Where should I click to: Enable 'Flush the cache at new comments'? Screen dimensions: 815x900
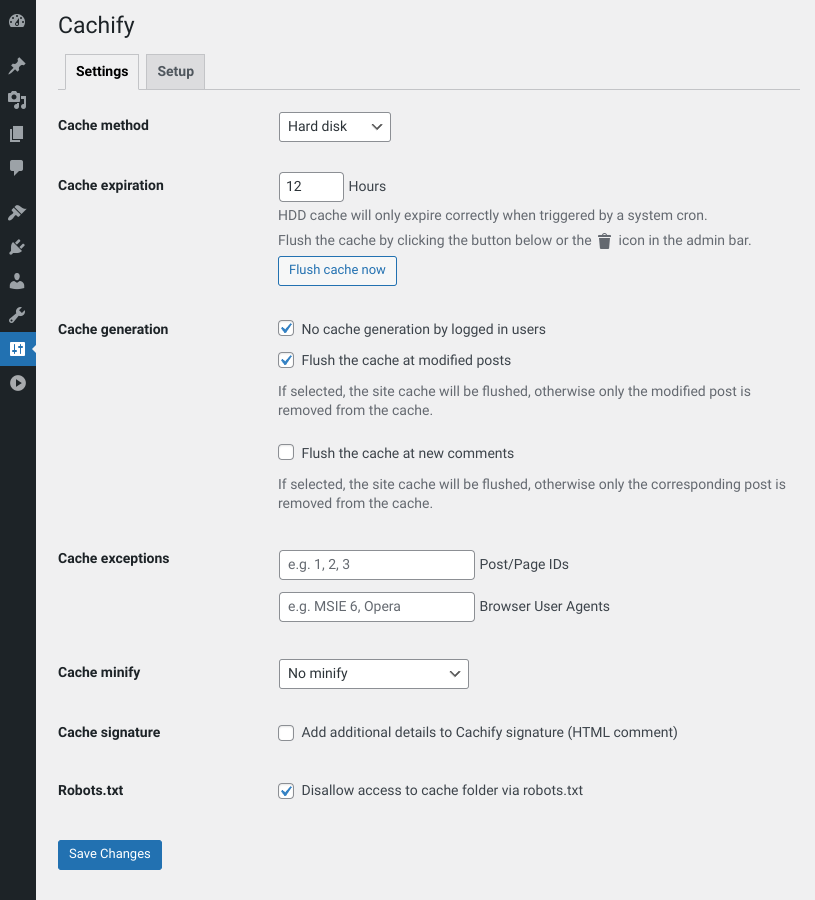coord(286,452)
